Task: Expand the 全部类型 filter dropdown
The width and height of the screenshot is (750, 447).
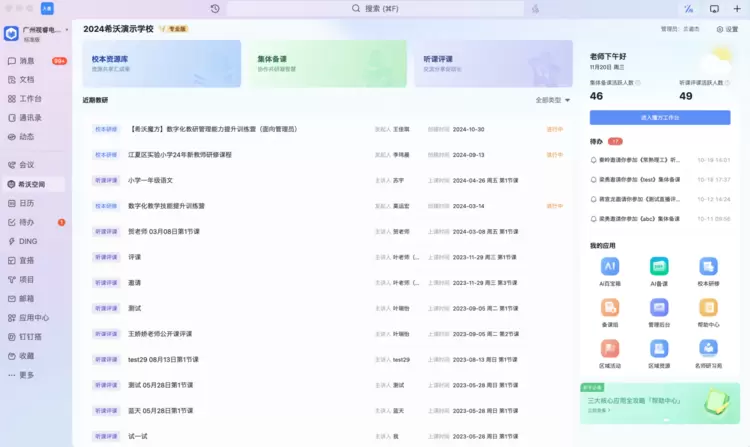Action: point(553,100)
